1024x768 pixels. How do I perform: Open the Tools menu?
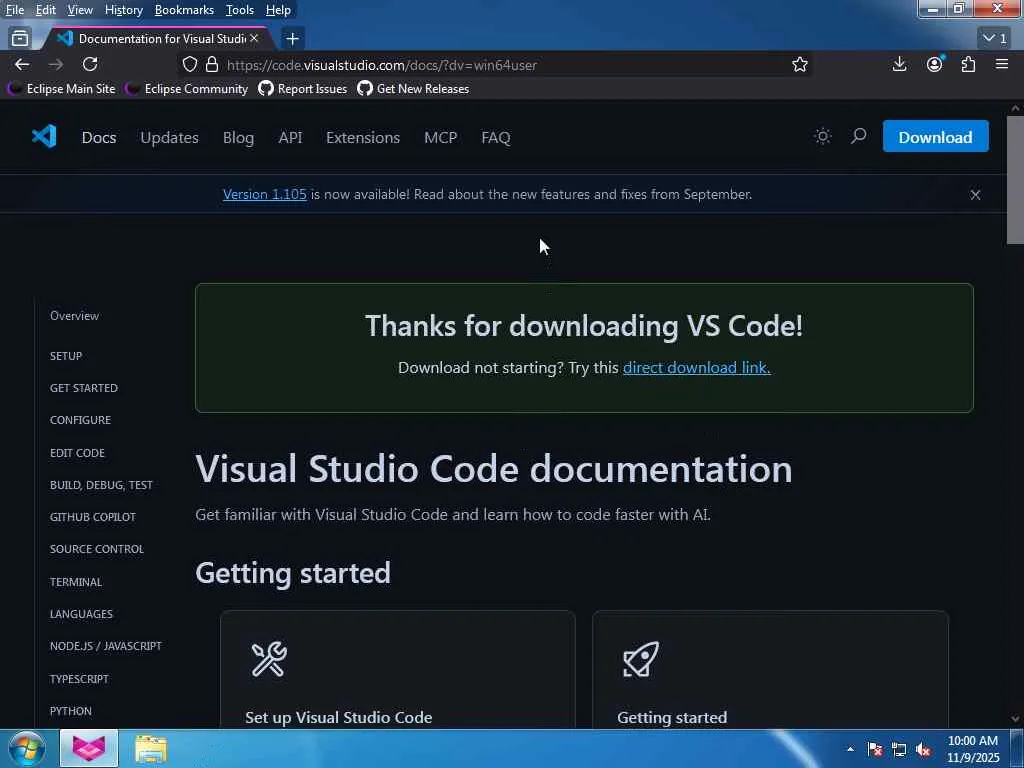(240, 10)
